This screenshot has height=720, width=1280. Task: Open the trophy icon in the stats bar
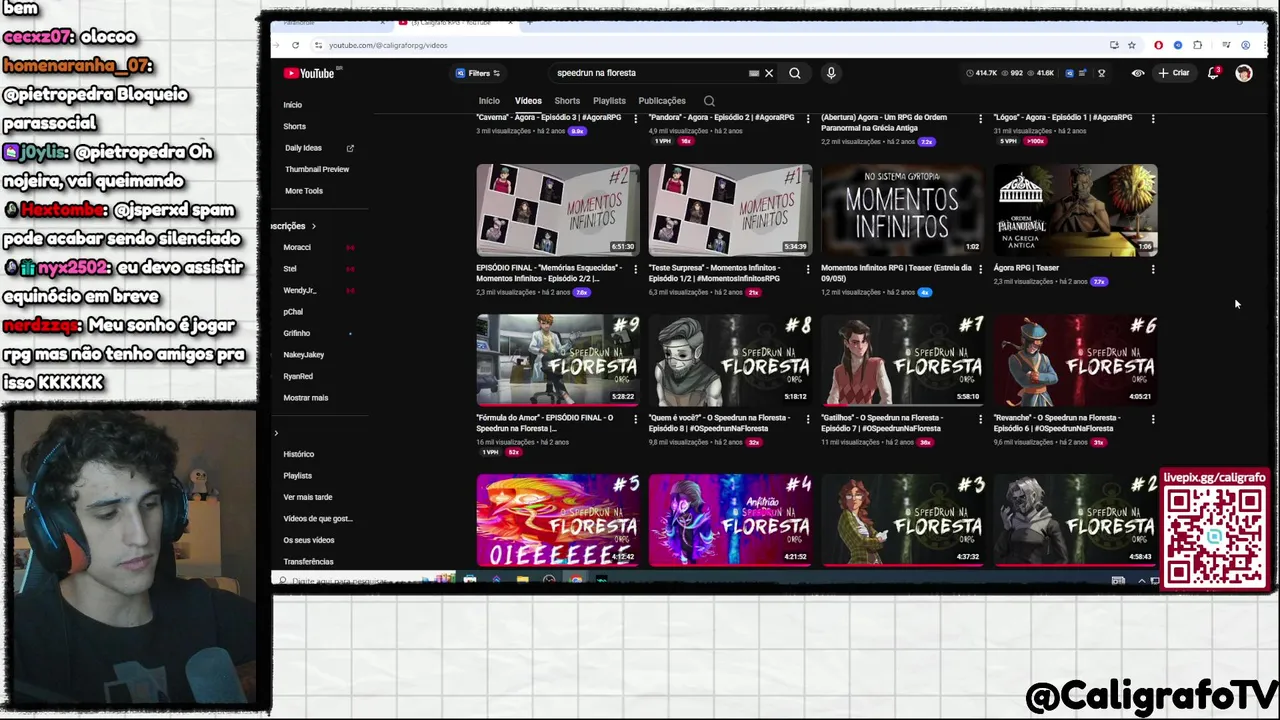(1102, 73)
